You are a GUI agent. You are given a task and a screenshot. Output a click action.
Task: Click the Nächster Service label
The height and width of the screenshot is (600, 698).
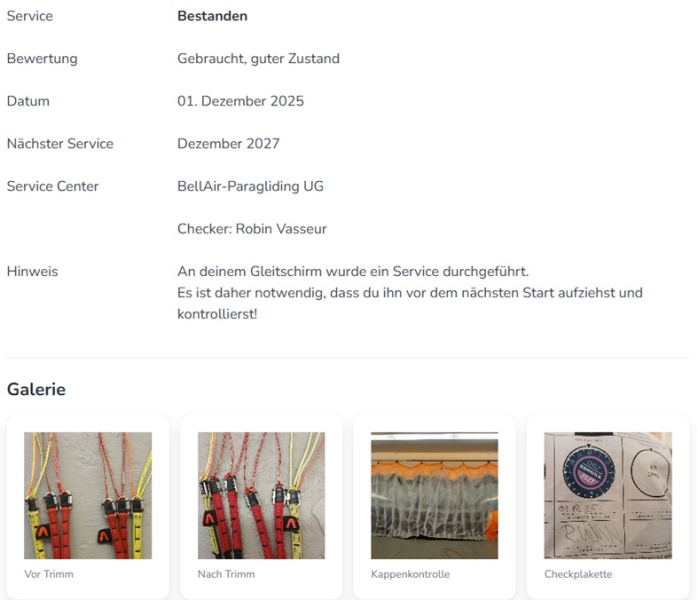tap(60, 143)
